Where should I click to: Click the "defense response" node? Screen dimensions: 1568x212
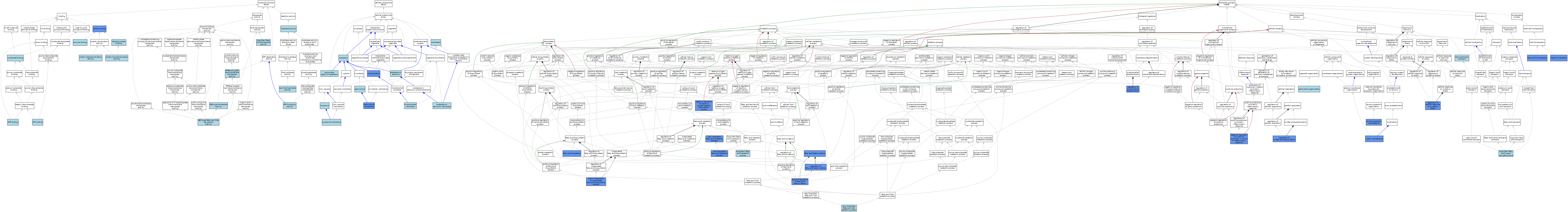(x=1247, y=58)
